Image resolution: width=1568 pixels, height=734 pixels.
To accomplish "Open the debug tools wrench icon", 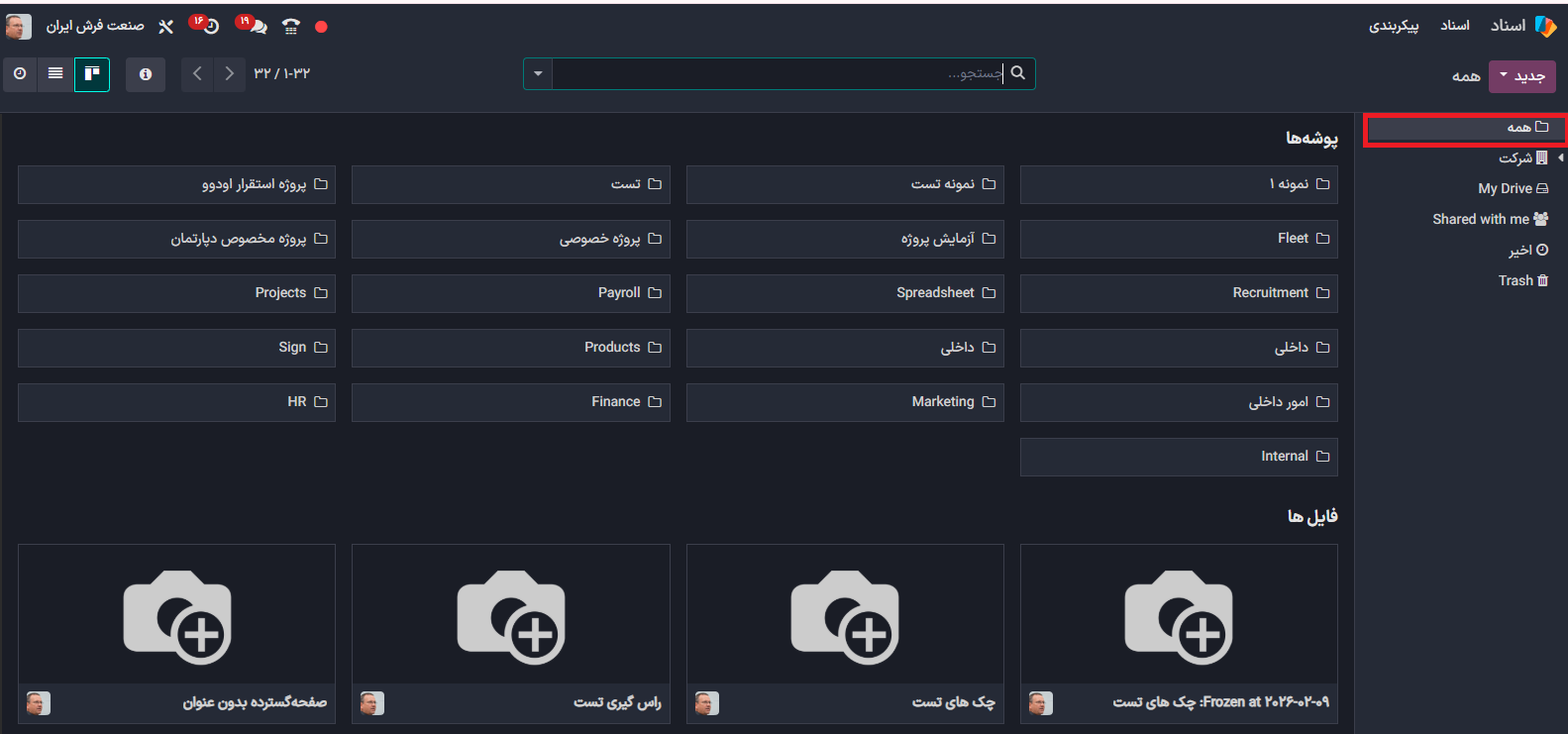I will click(x=165, y=27).
